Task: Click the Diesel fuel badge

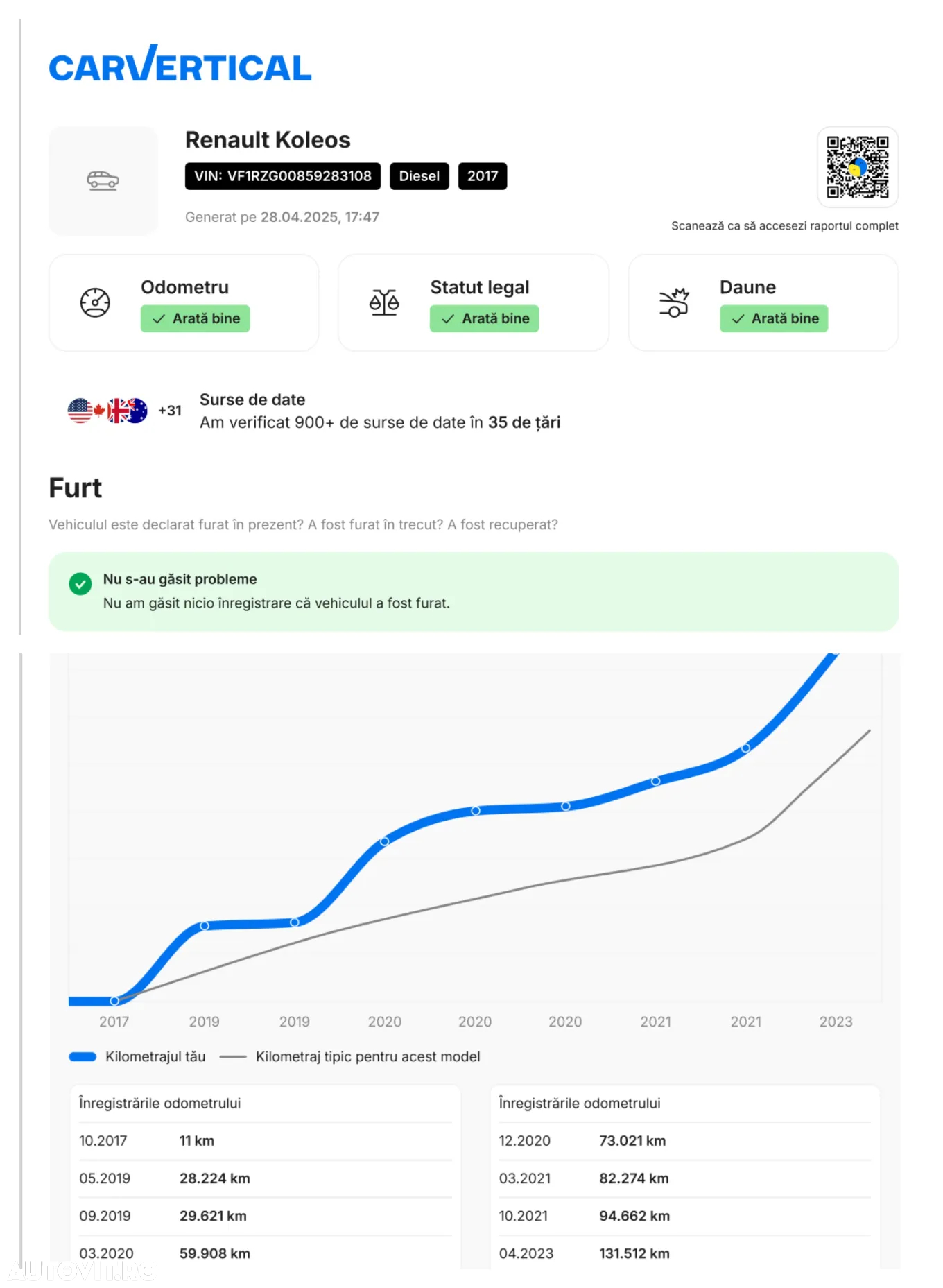Action: [x=419, y=176]
